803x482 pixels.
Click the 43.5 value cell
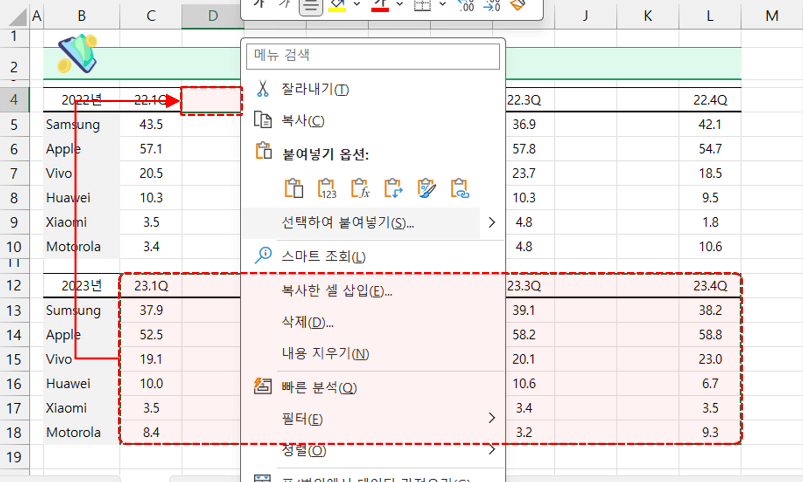[x=151, y=124]
